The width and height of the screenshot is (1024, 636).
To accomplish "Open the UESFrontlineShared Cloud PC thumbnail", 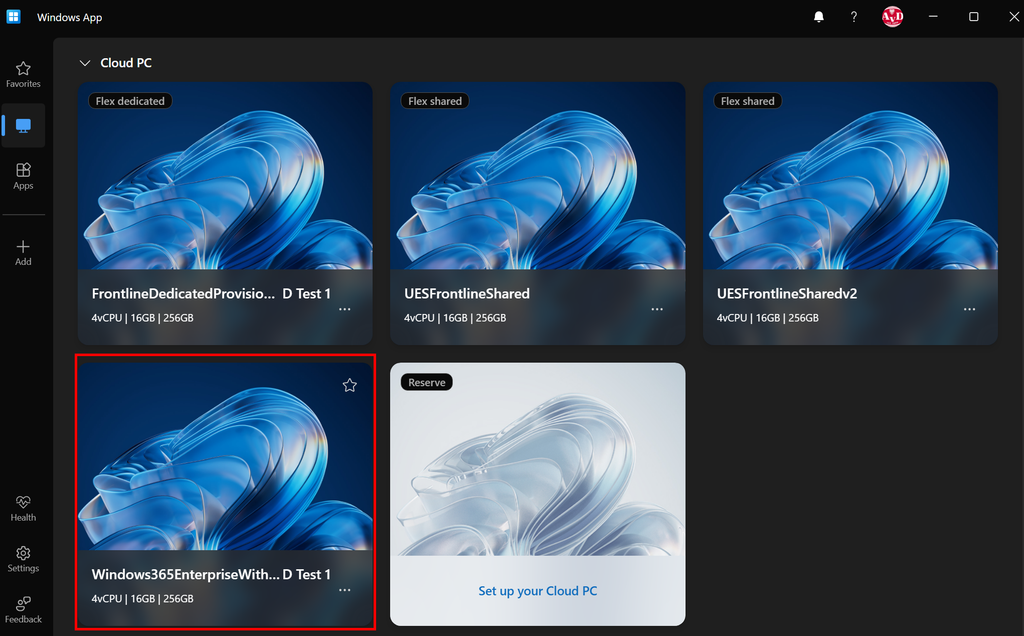I will [537, 176].
